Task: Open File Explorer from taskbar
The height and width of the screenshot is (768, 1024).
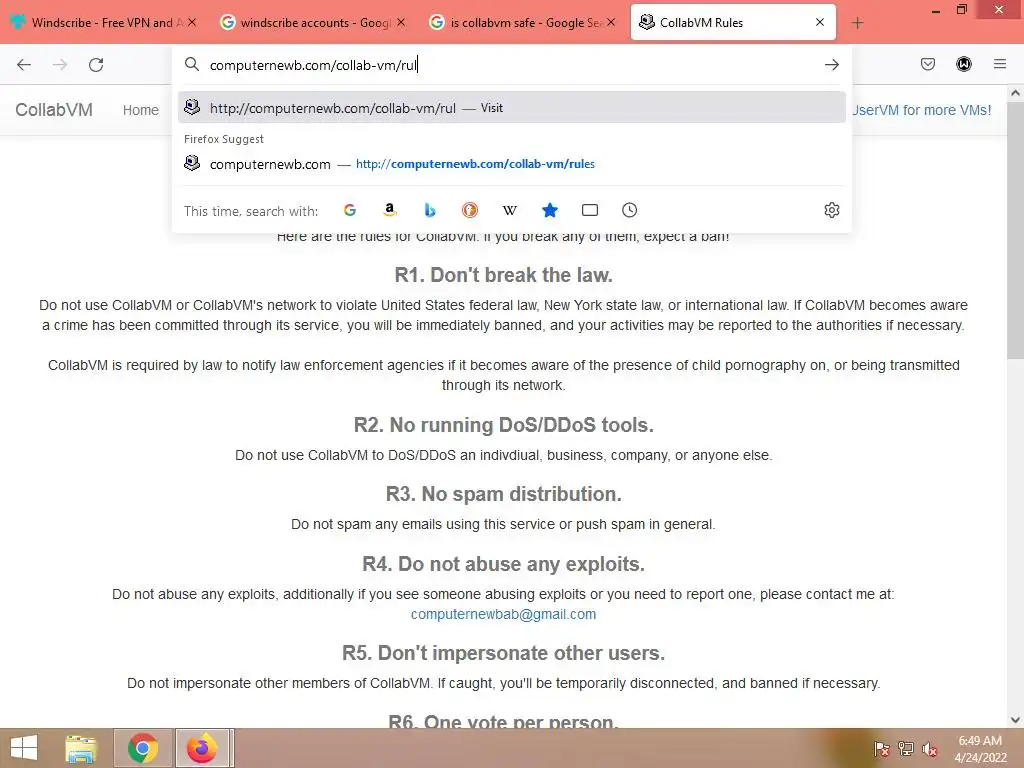Action: [x=81, y=748]
